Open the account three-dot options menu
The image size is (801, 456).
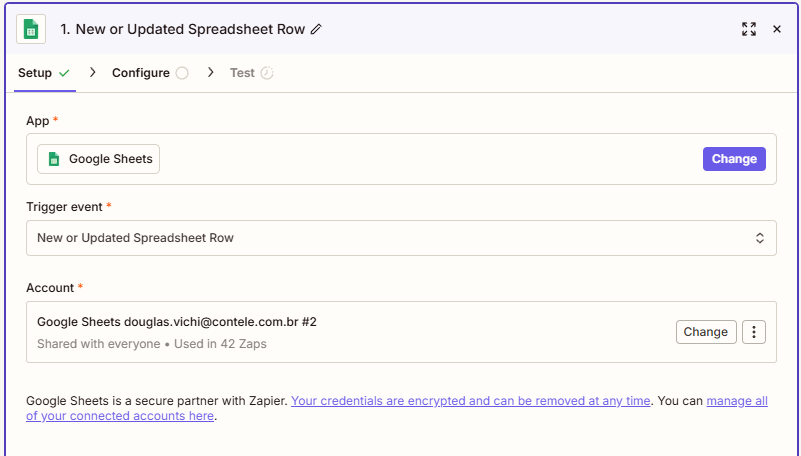755,332
